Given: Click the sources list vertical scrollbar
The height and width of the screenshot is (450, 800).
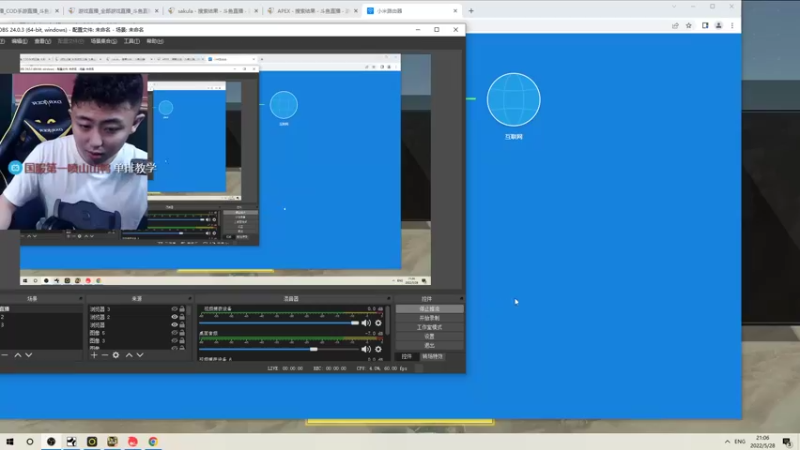Looking at the screenshot, I should (x=190, y=310).
